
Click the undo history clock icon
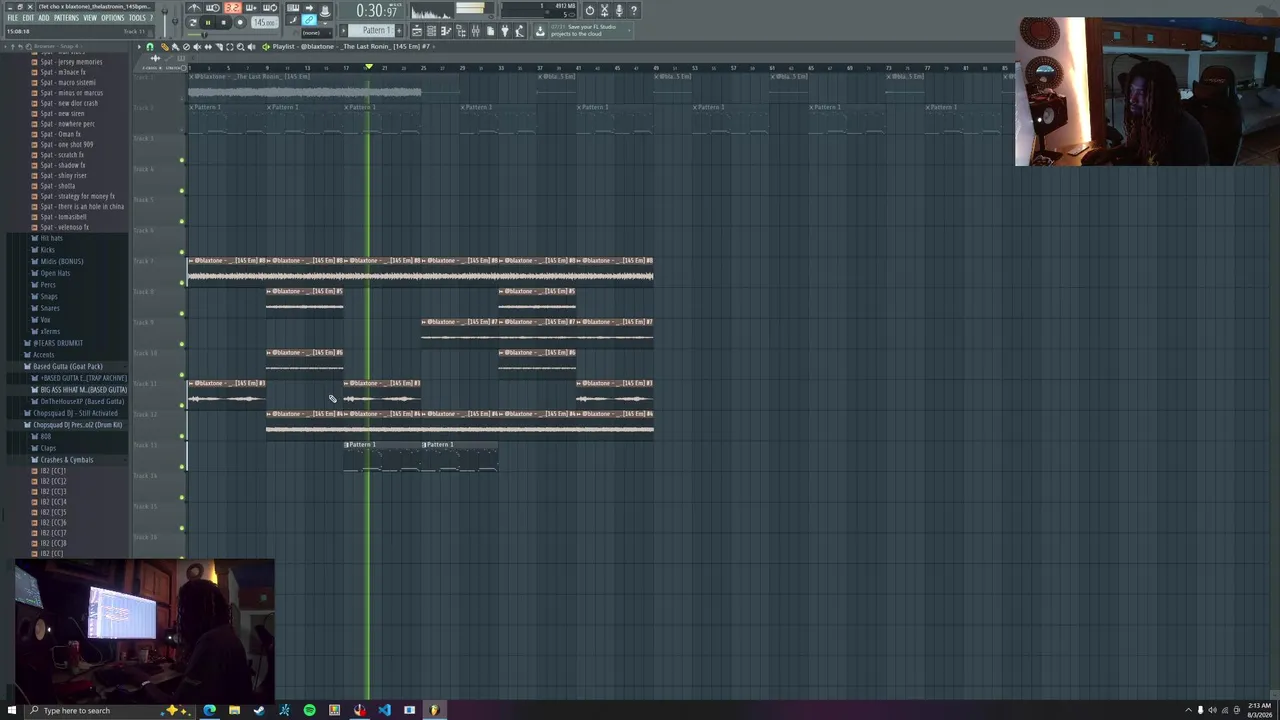pos(590,10)
